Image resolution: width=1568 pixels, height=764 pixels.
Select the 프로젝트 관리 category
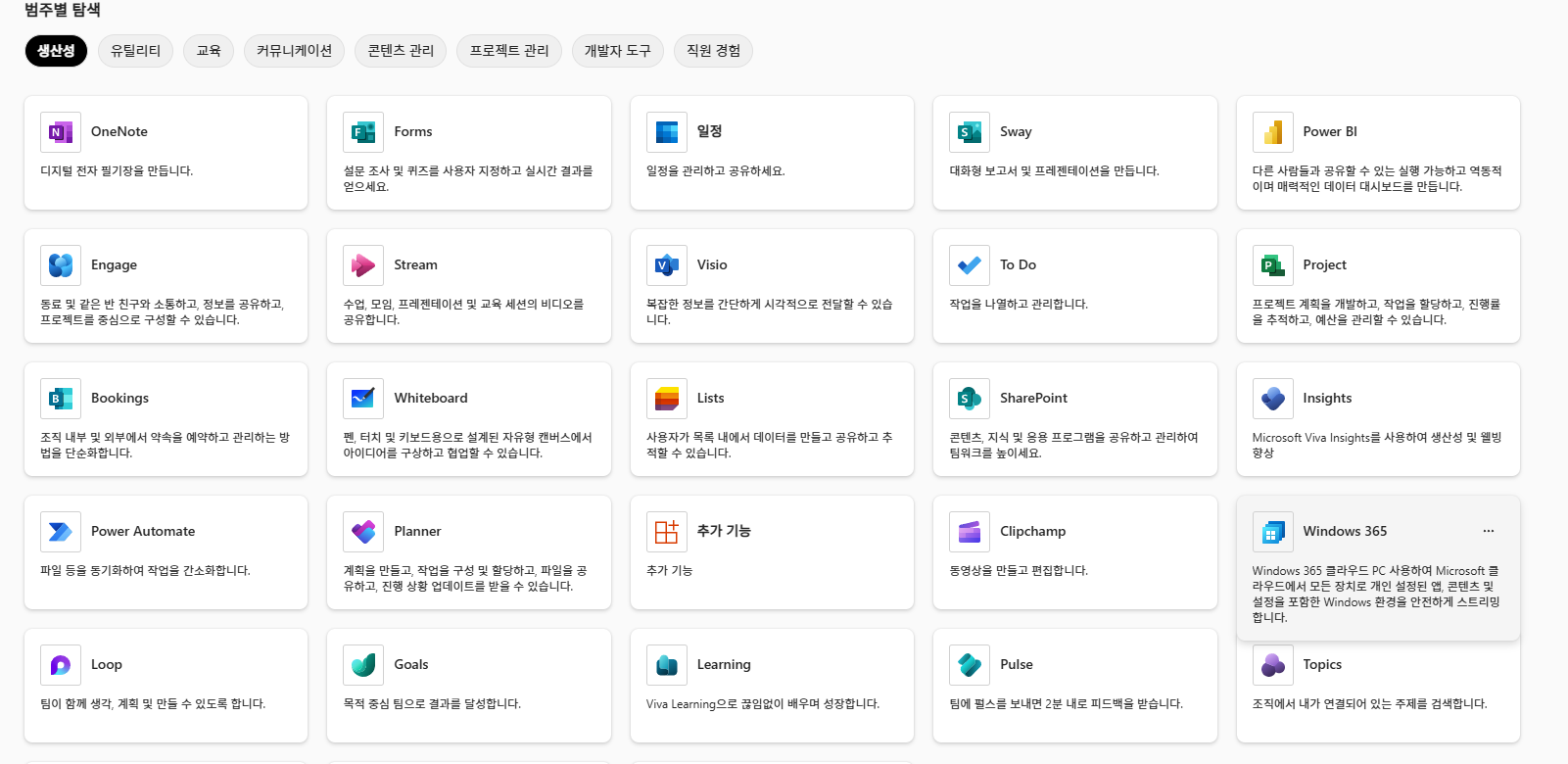coord(509,51)
